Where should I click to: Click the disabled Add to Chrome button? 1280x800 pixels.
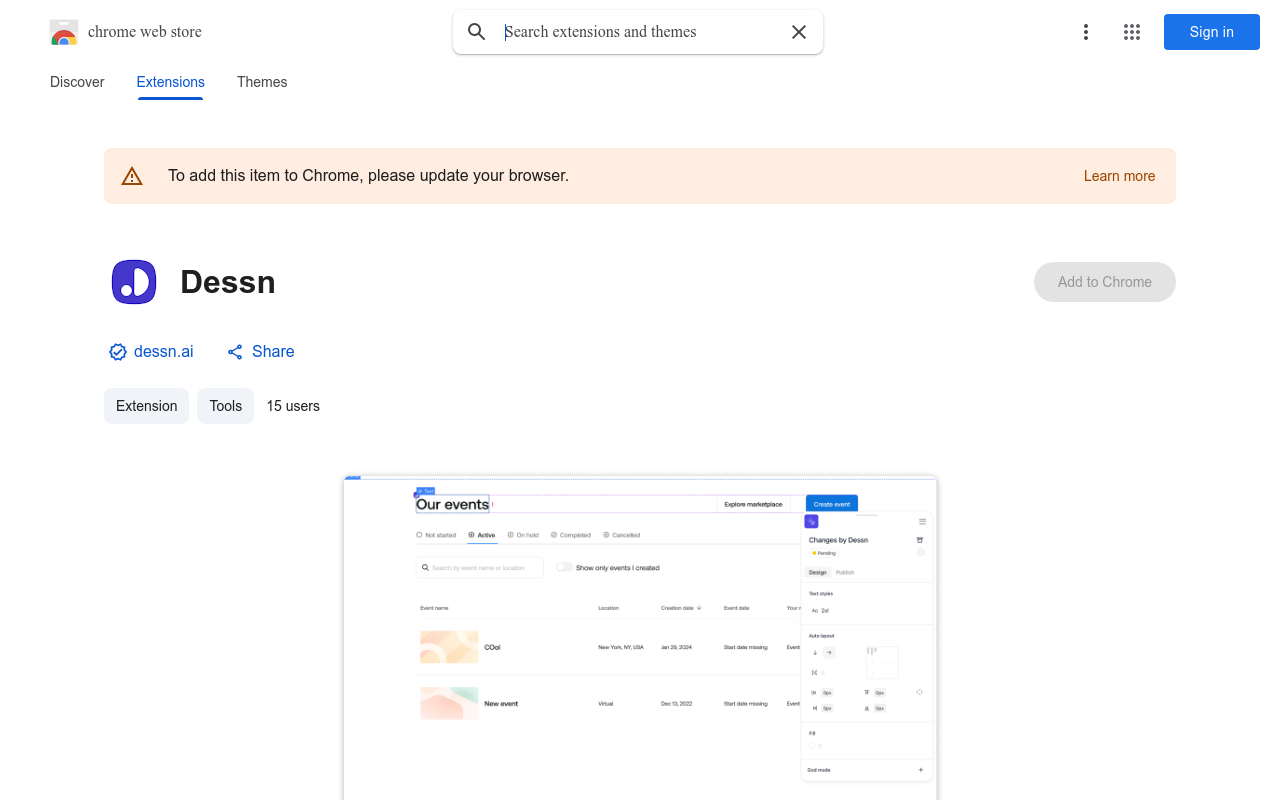[x=1105, y=282]
